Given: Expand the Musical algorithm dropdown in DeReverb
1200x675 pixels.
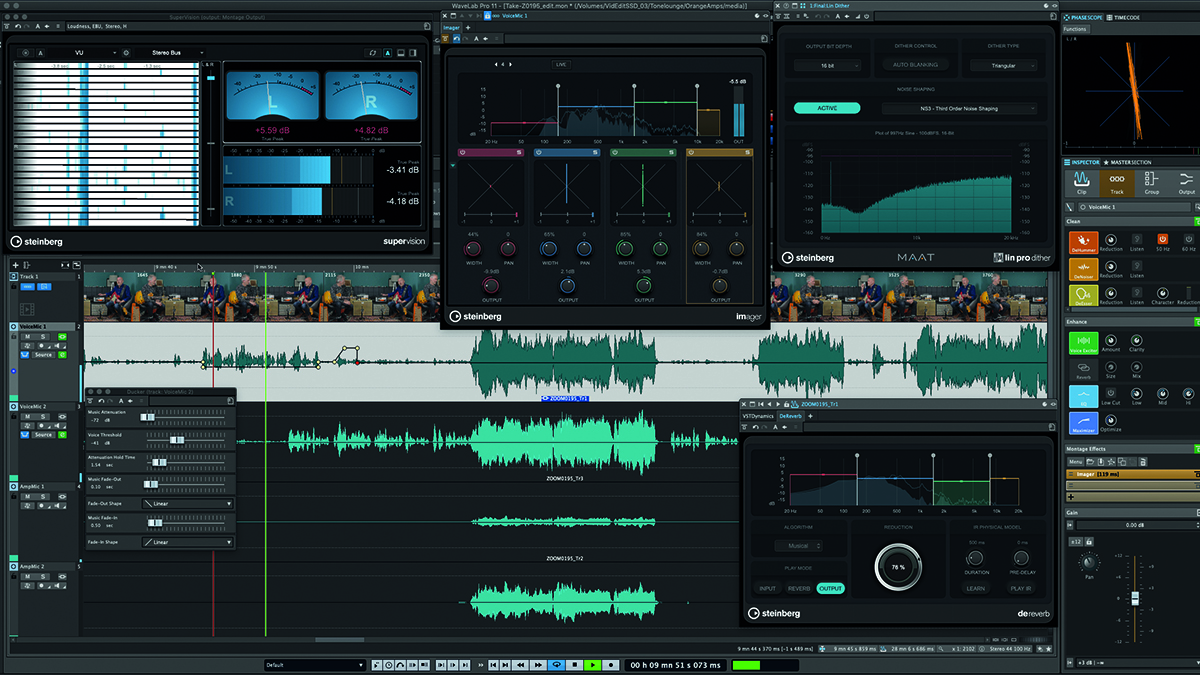Looking at the screenshot, I should tap(797, 546).
